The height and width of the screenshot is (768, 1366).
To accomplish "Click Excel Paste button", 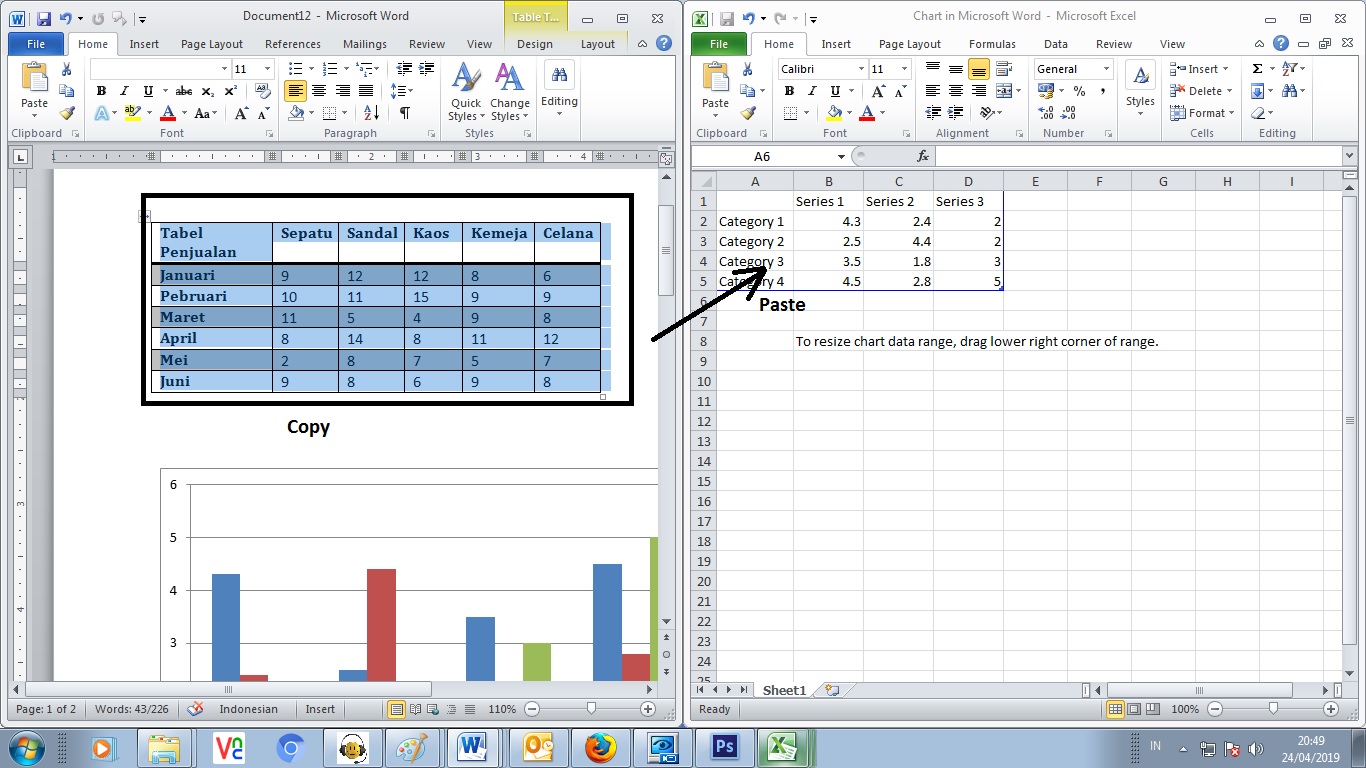I will point(716,87).
